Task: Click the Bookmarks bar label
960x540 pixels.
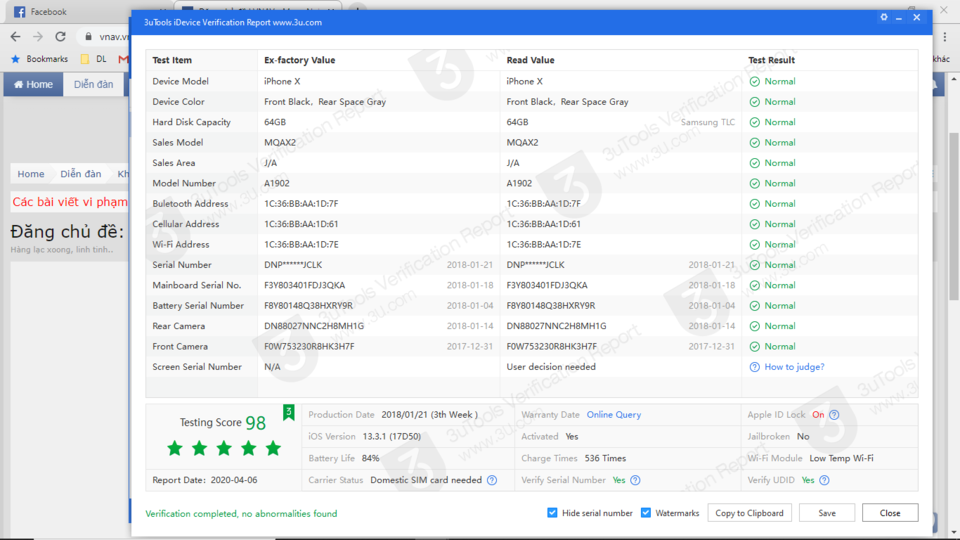Action: [47, 59]
